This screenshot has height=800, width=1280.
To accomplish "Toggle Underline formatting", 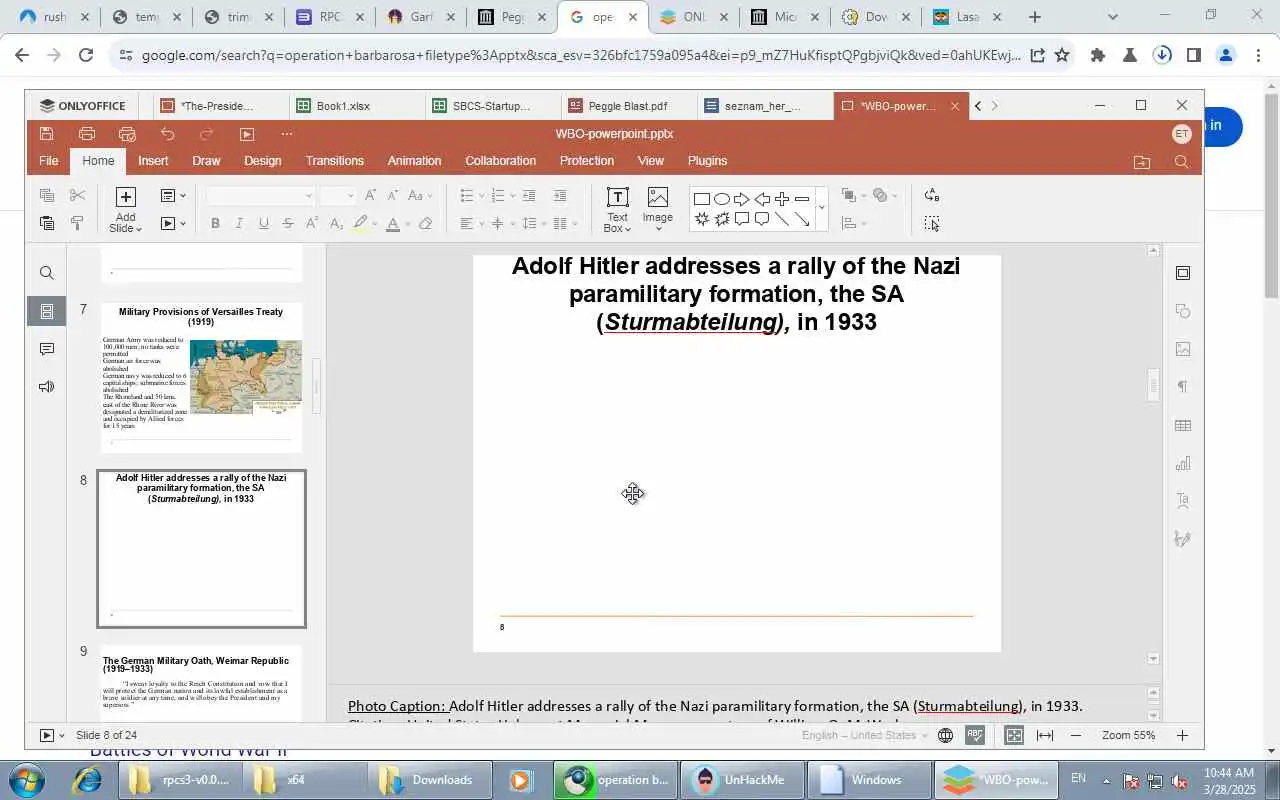I will tap(264, 224).
